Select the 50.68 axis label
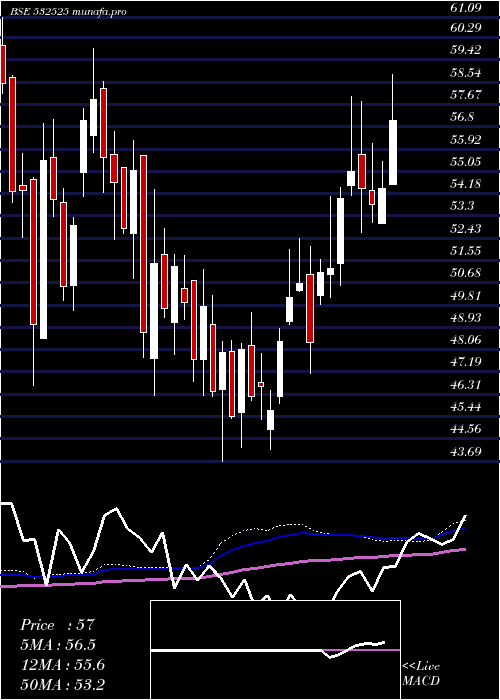This screenshot has width=500, height=700. (466, 273)
